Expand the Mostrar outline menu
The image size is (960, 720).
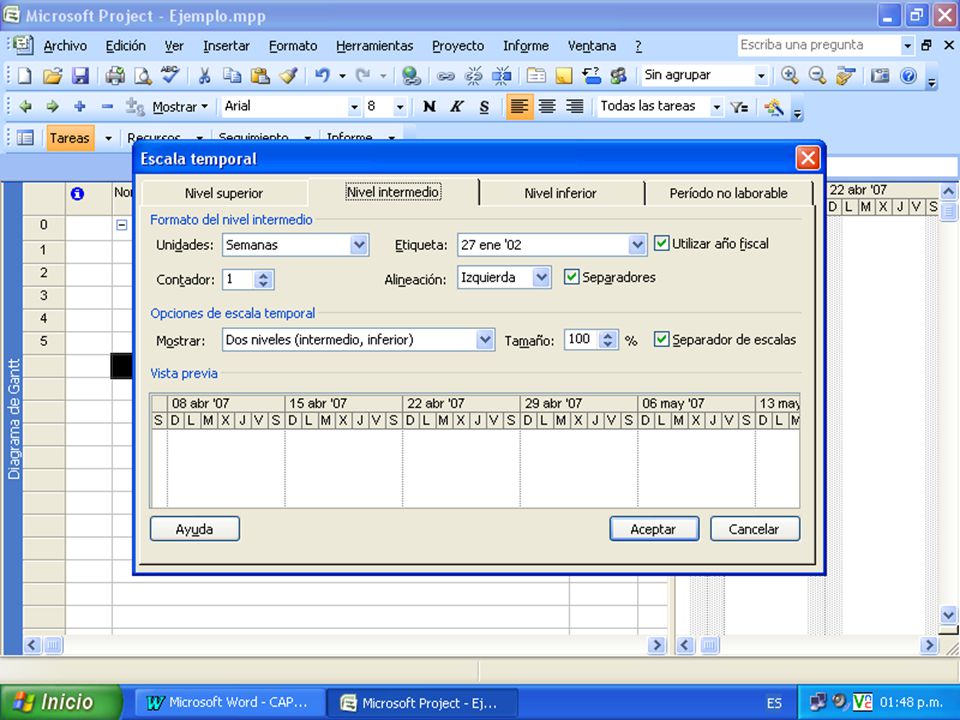click(x=180, y=107)
